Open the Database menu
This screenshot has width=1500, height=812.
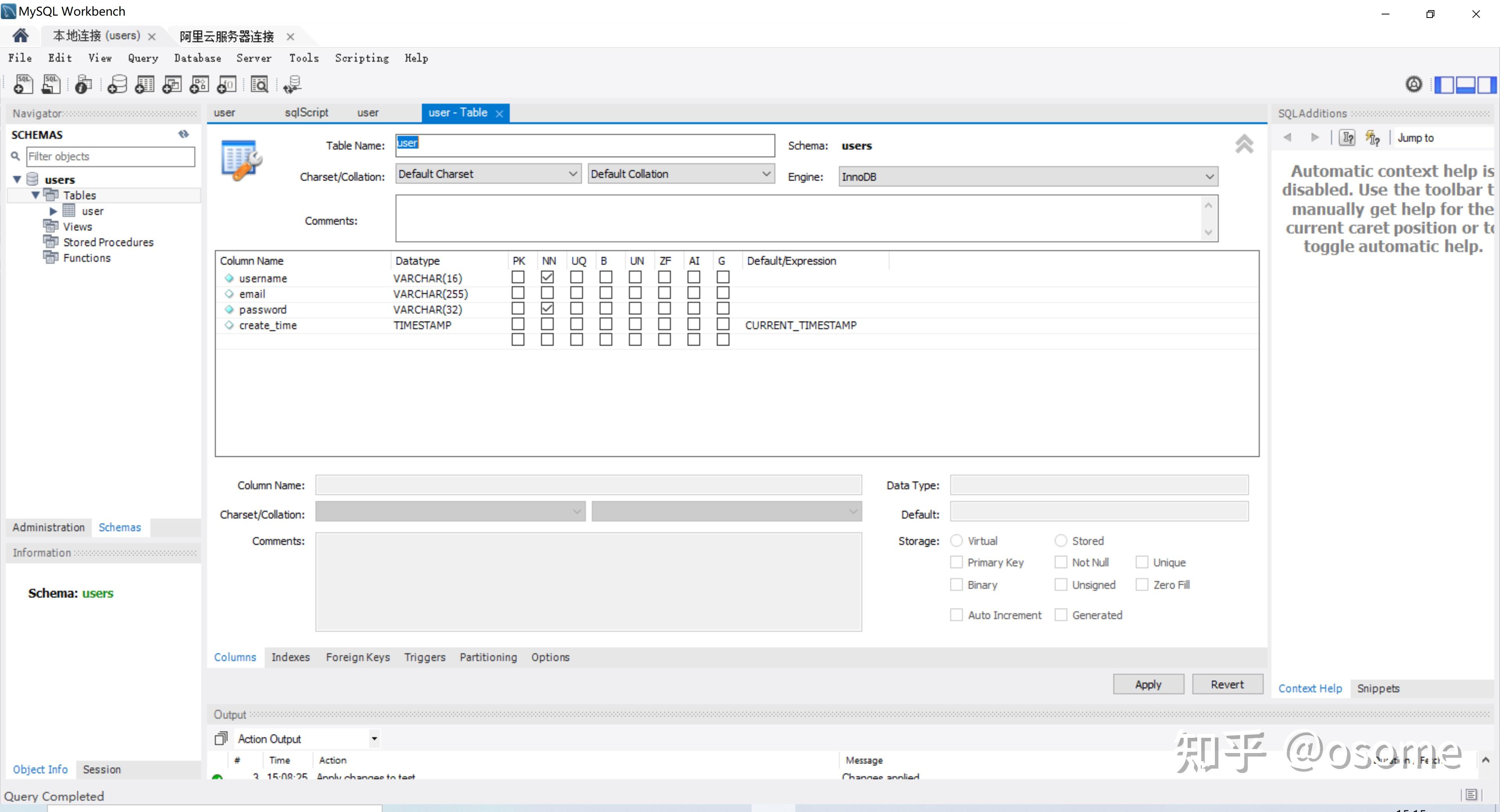197,58
